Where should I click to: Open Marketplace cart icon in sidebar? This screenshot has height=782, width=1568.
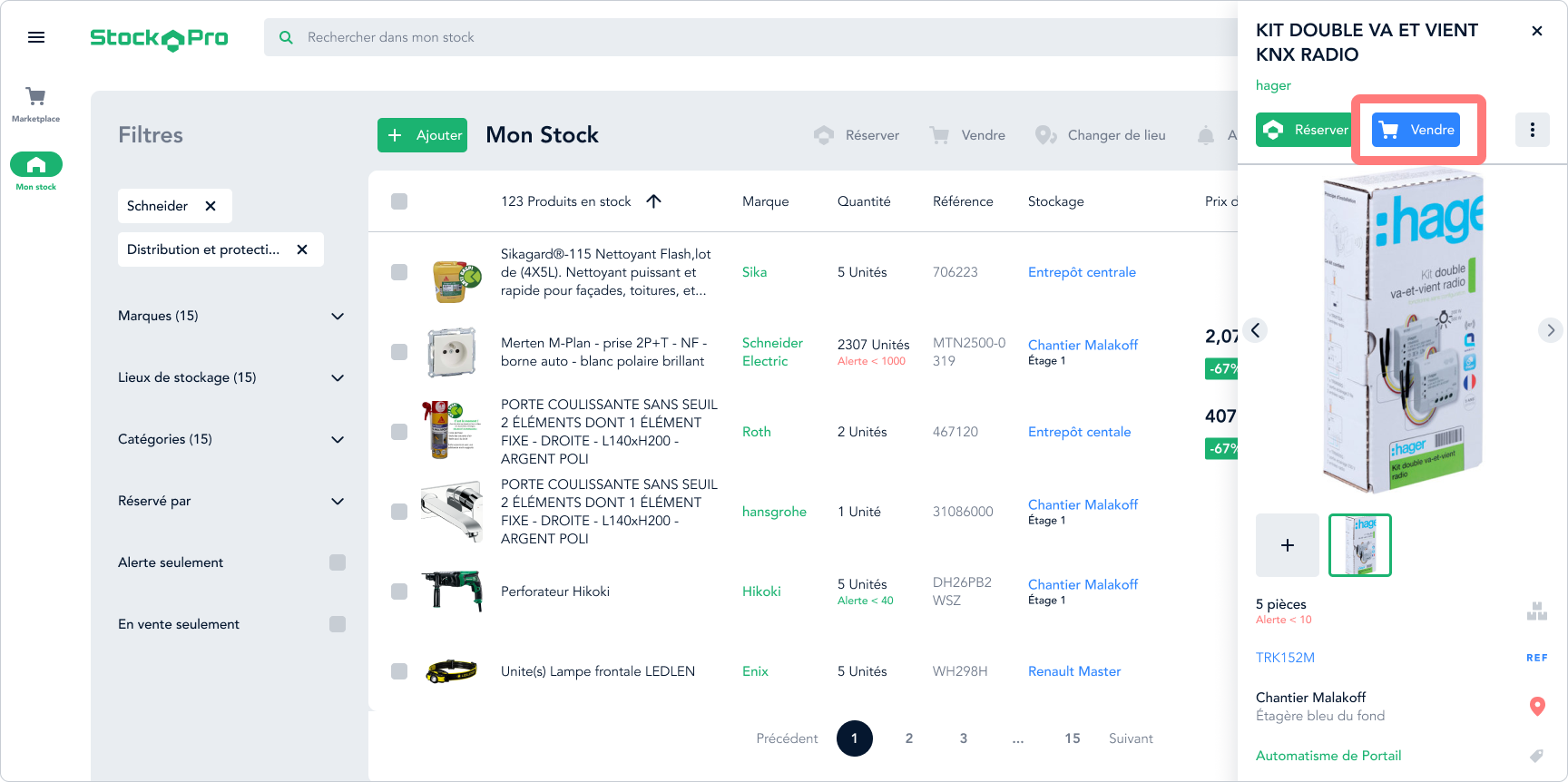36,96
